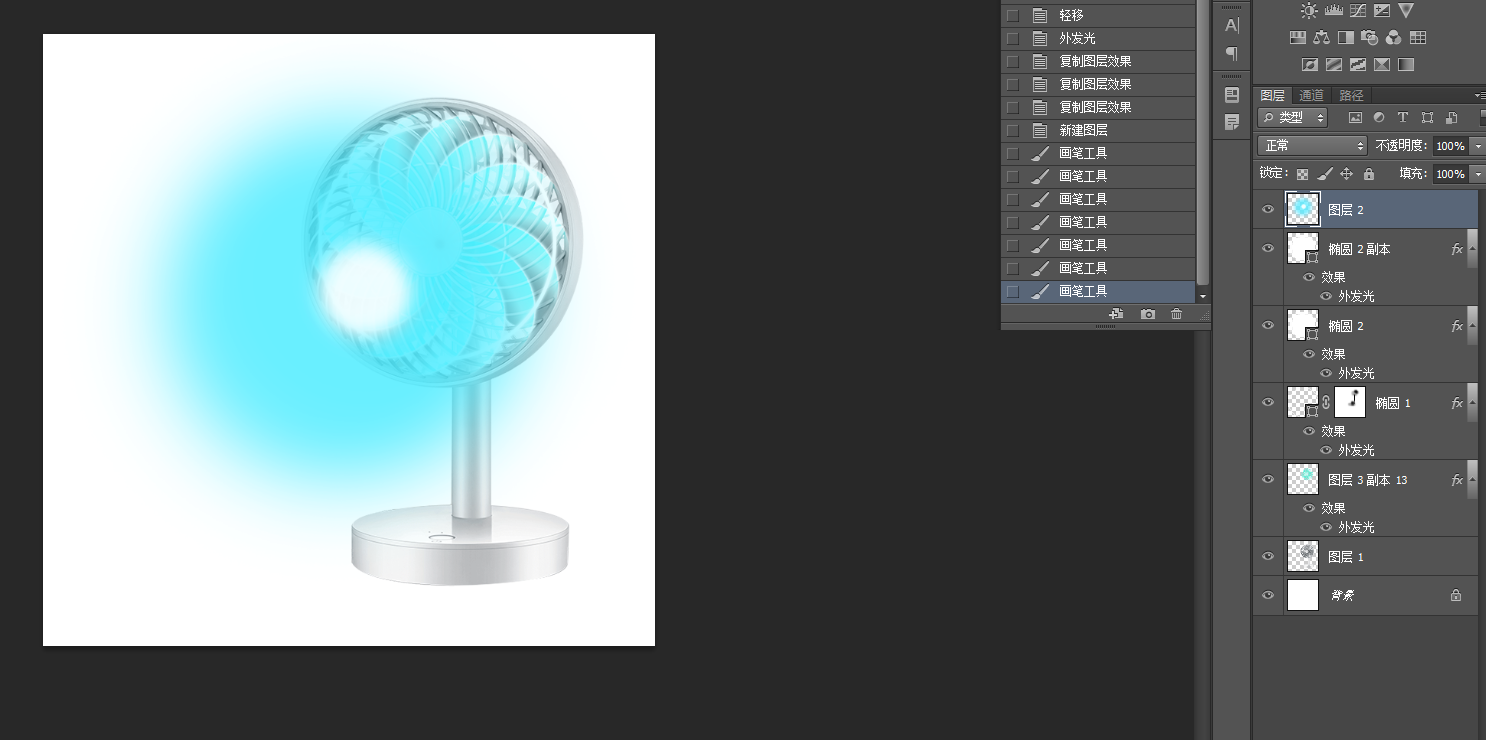Add an Invert adjustment layer
Viewport: 1486px width, 740px height.
(1310, 65)
